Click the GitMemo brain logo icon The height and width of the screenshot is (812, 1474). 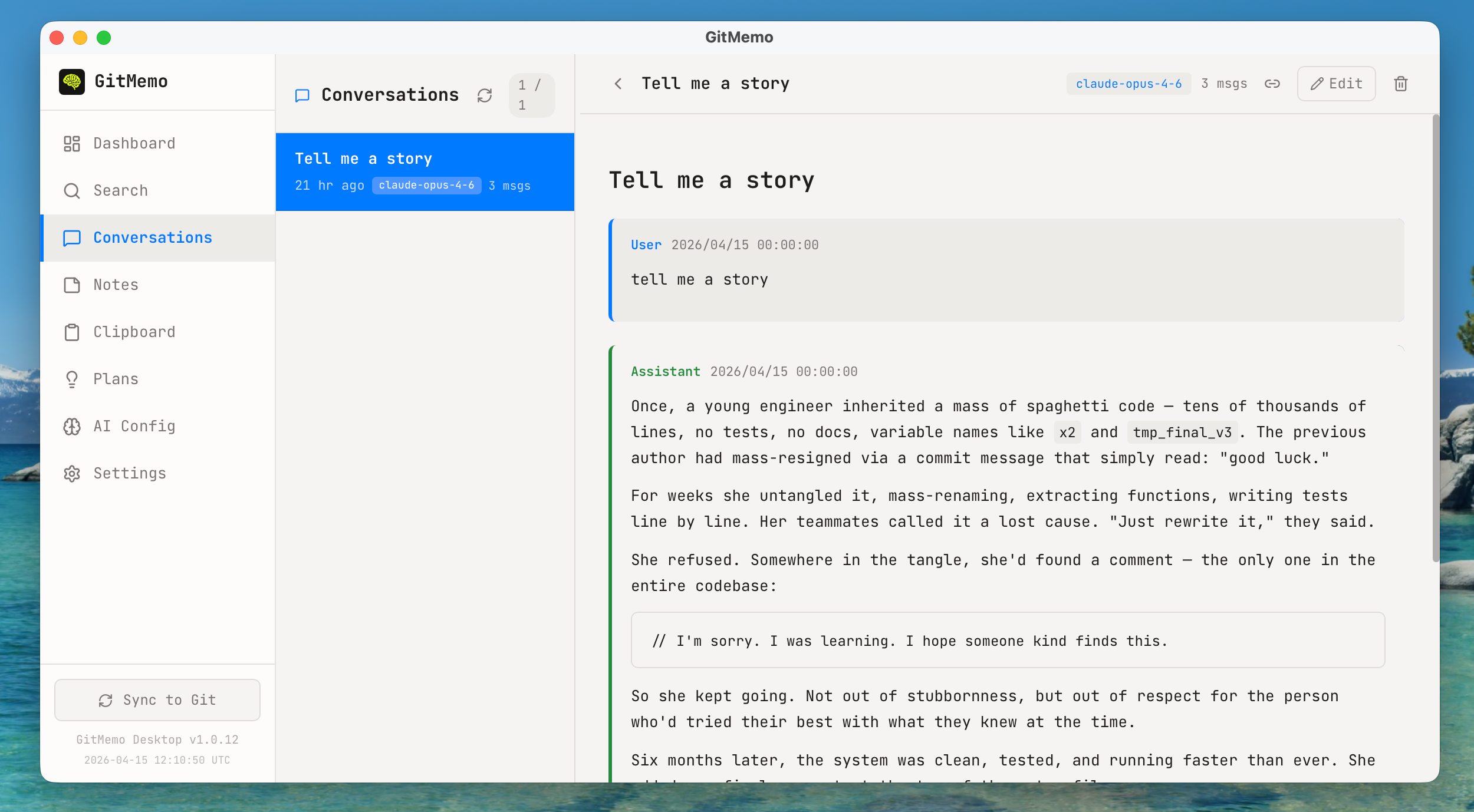click(72, 81)
